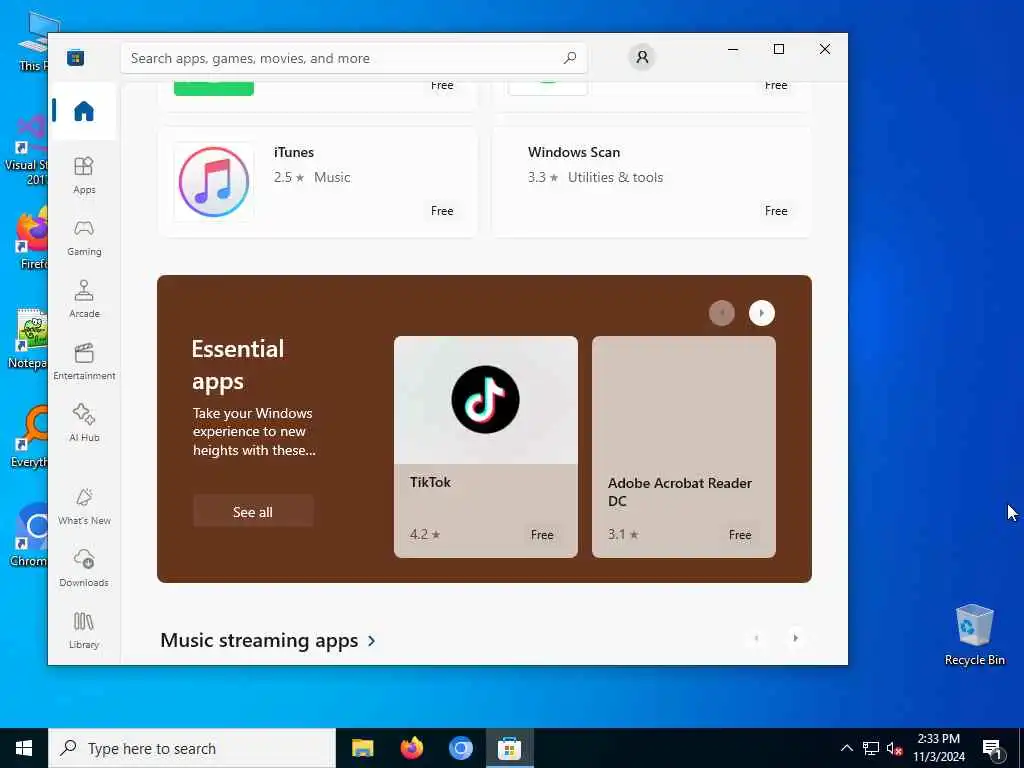Image resolution: width=1024 pixels, height=768 pixels.
Task: Show hidden system tray icons
Action: pos(846,748)
